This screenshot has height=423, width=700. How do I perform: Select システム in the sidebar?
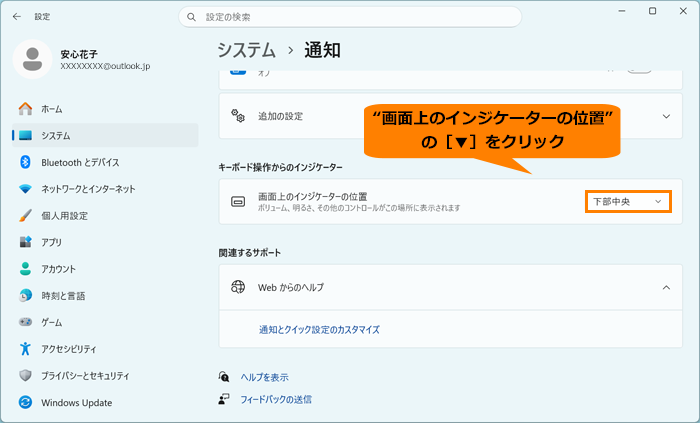pos(105,135)
